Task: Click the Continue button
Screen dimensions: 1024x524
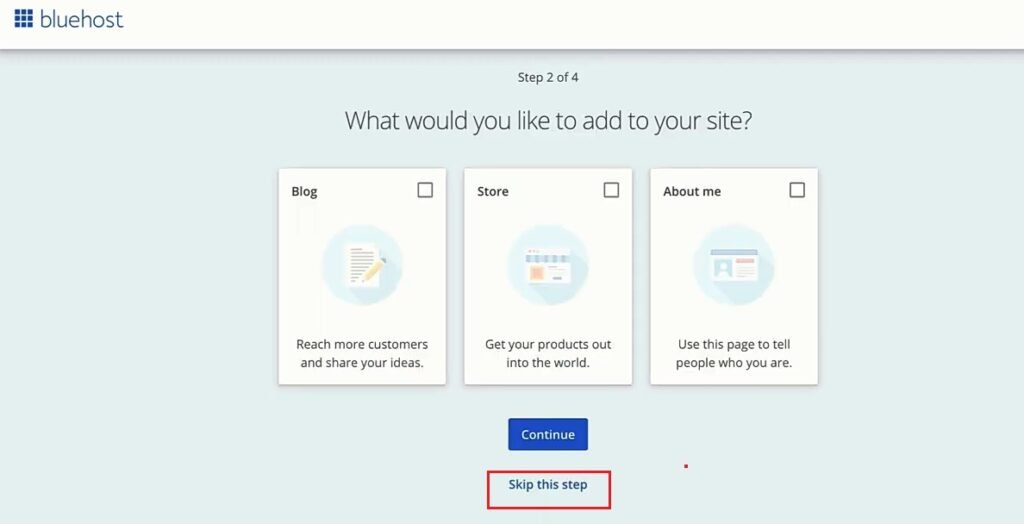Action: (x=548, y=434)
